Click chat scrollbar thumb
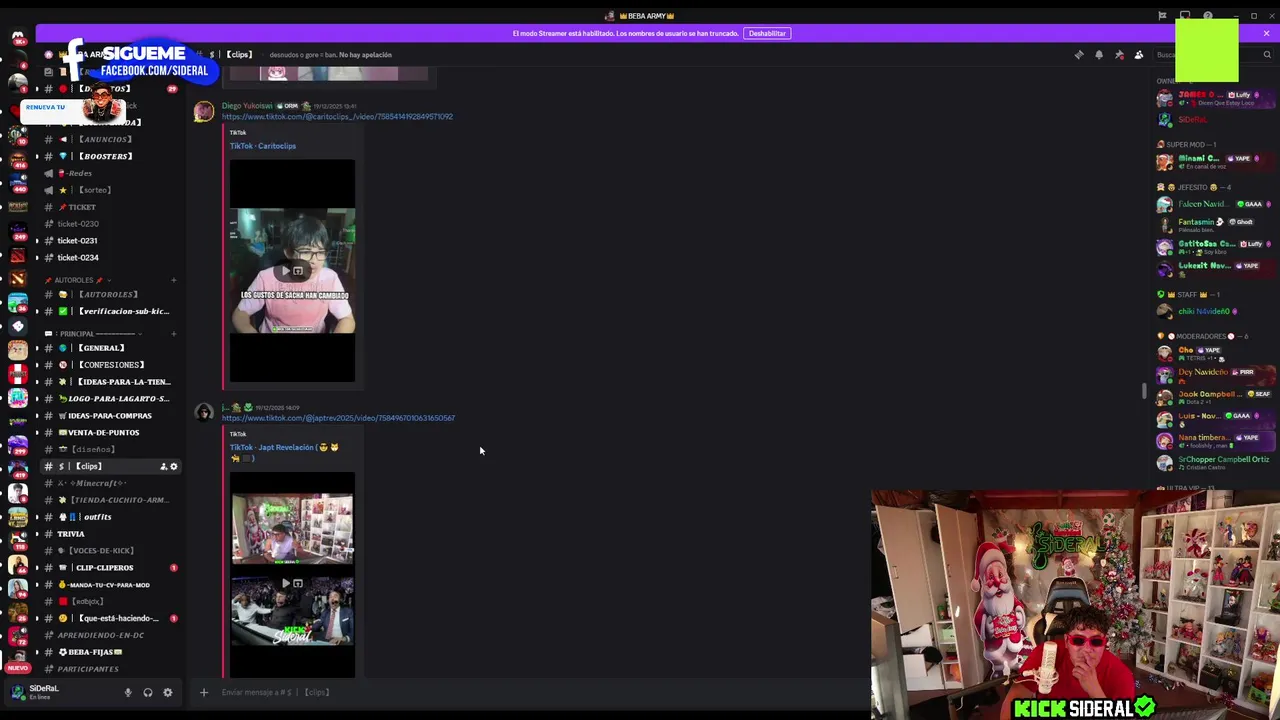 (1145, 391)
